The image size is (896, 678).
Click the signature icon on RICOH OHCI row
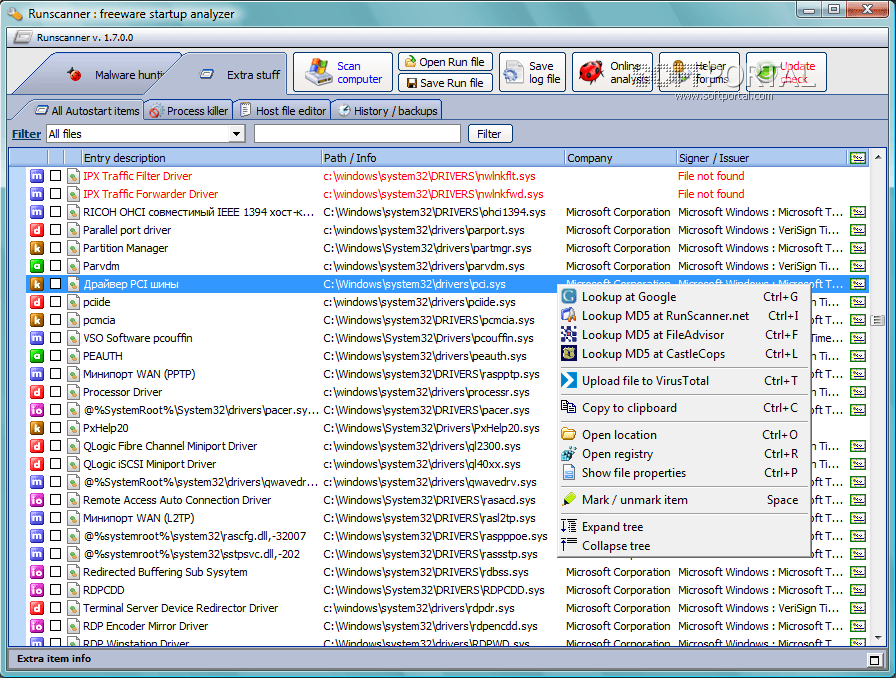point(857,212)
